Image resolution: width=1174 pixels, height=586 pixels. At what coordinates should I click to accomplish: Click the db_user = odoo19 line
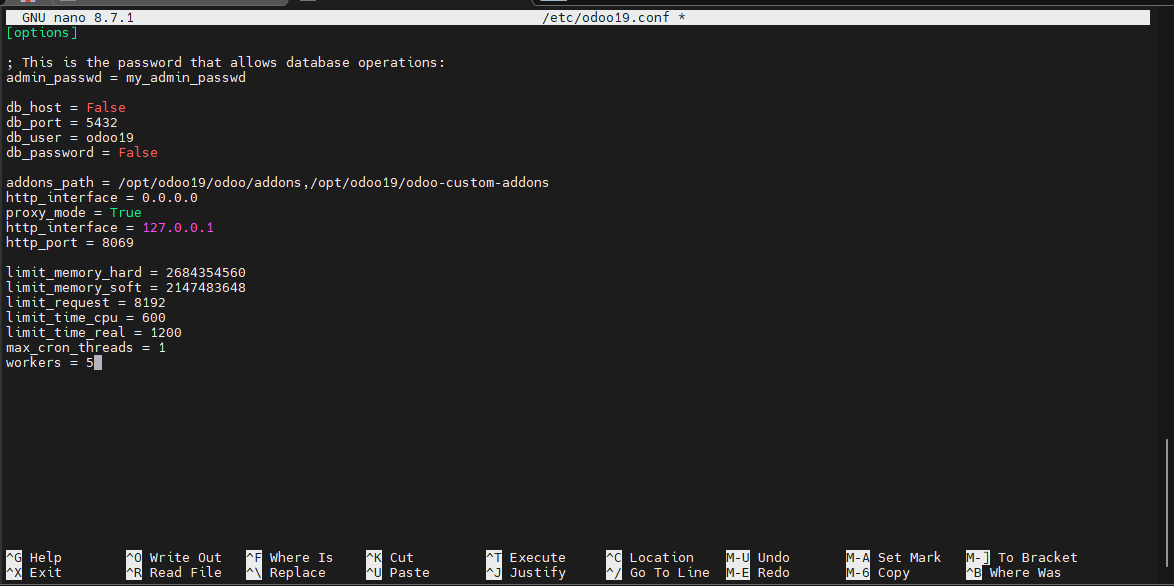[70, 138]
